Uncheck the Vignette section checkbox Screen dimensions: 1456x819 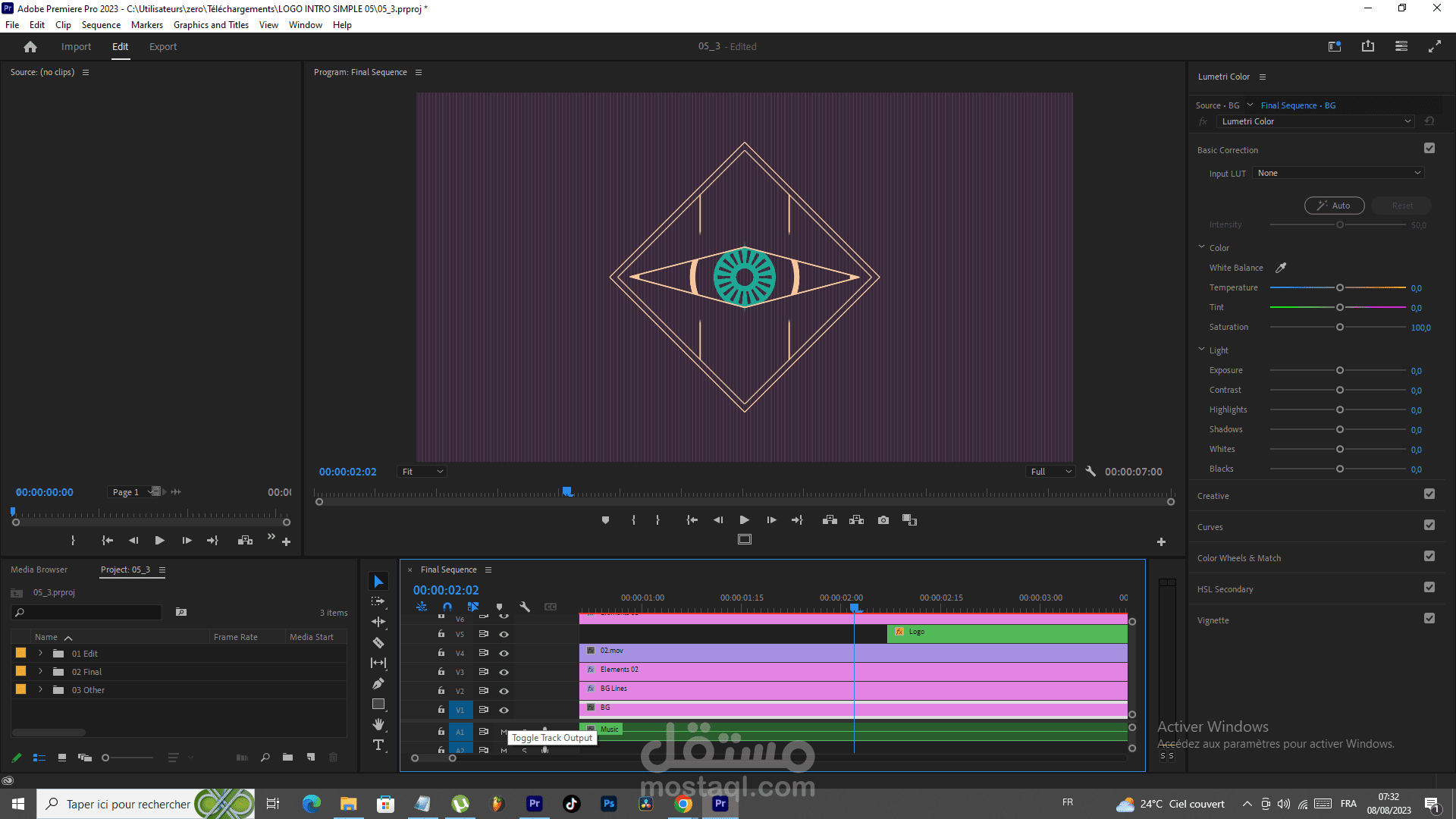(1429, 619)
